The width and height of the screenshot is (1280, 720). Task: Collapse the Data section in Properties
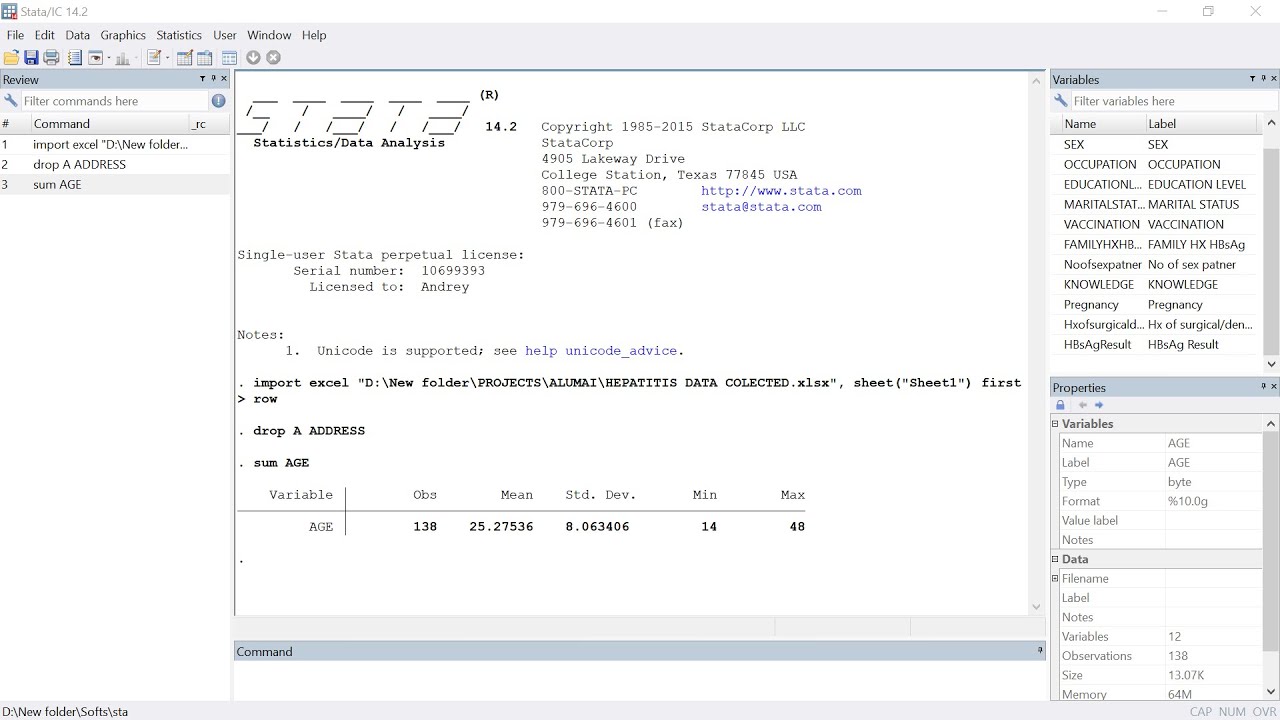coord(1055,559)
